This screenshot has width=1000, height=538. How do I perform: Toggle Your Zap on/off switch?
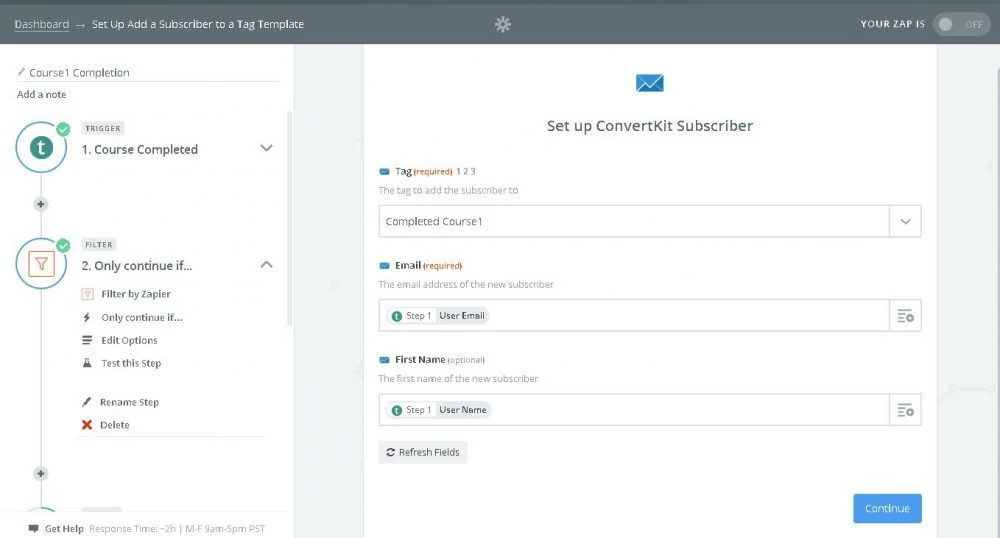[x=961, y=24]
